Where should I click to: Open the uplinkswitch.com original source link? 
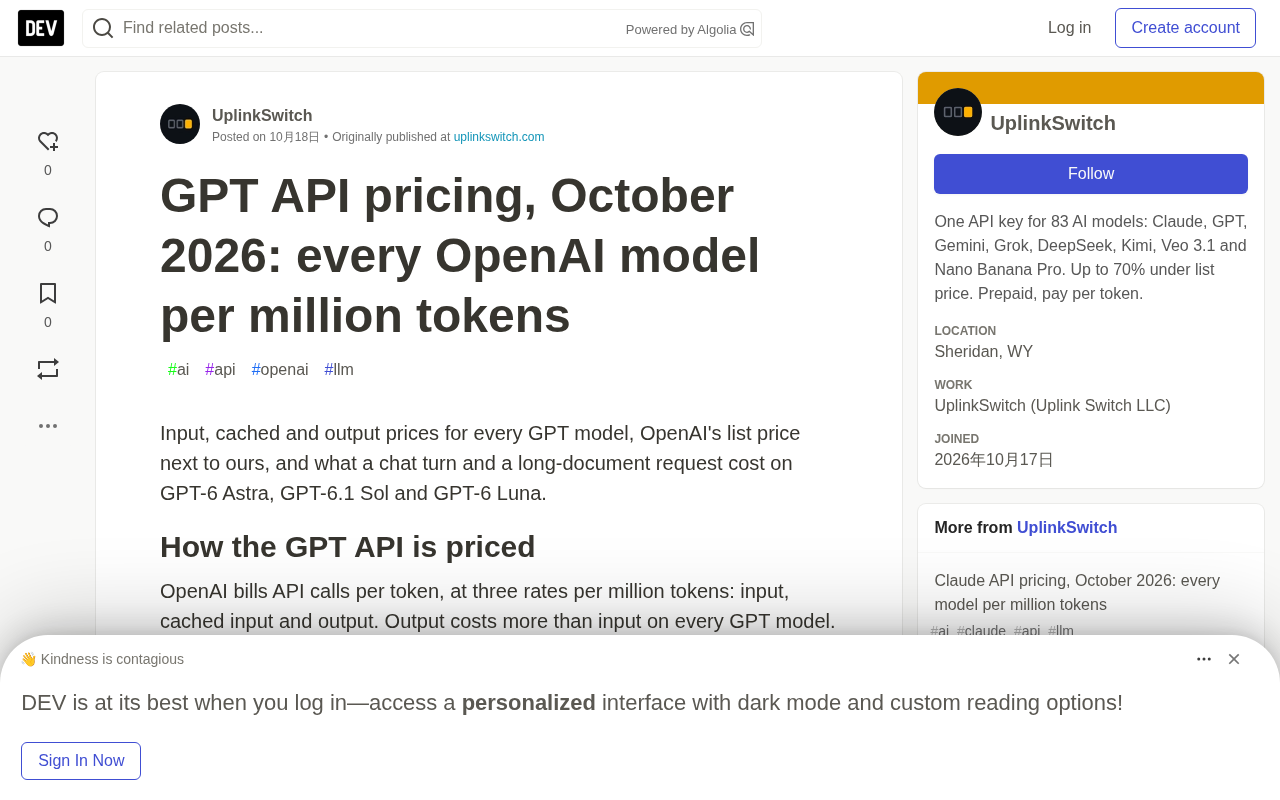499,137
